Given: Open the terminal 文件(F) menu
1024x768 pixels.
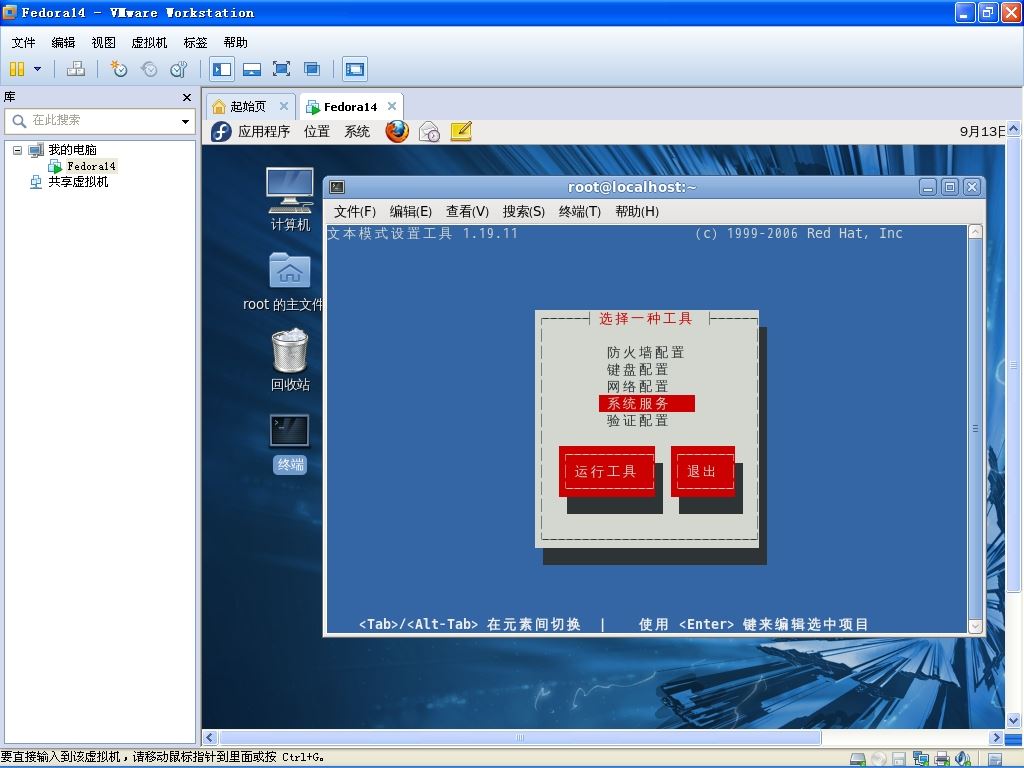Looking at the screenshot, I should [x=355, y=212].
